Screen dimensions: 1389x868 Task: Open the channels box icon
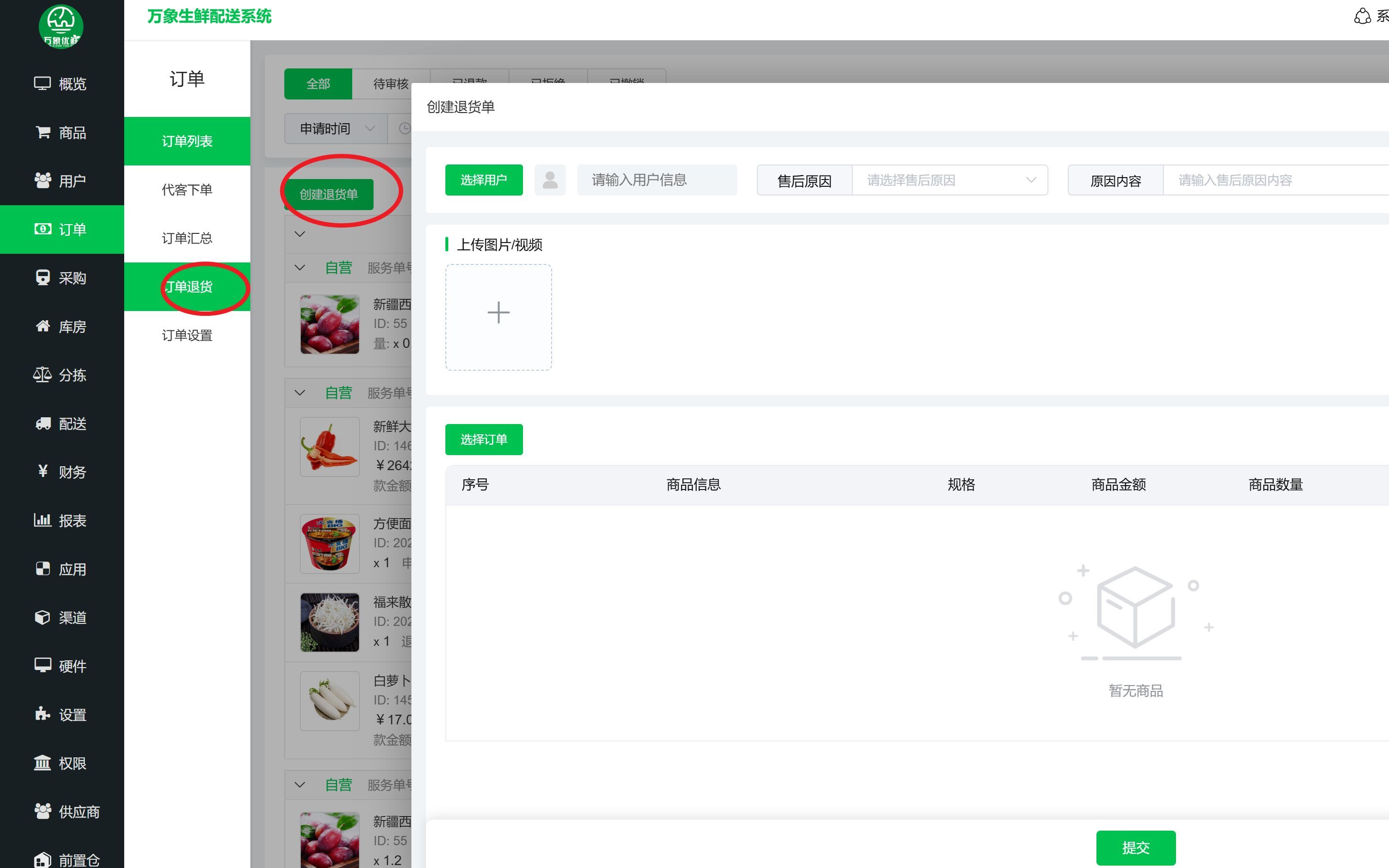click(43, 617)
